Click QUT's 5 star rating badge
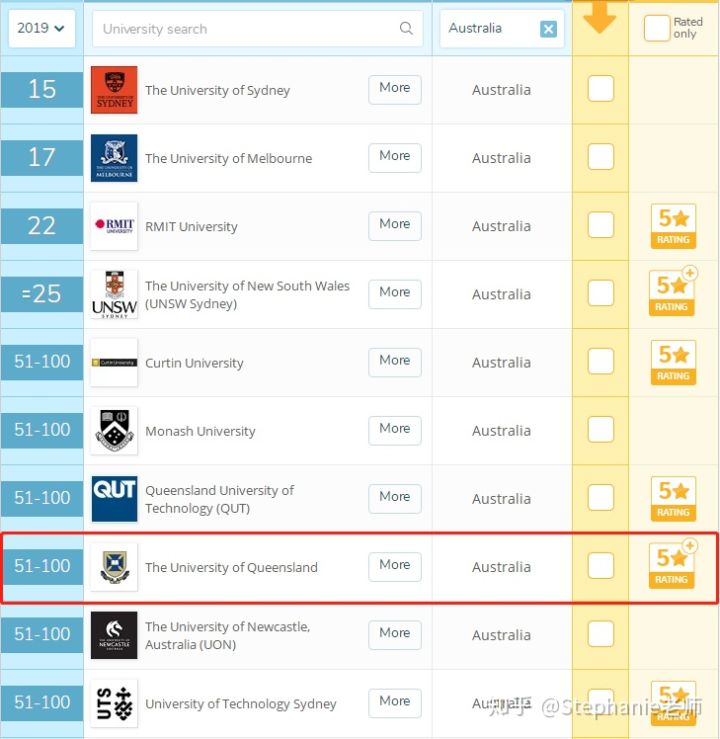This screenshot has height=739, width=720. click(673, 499)
